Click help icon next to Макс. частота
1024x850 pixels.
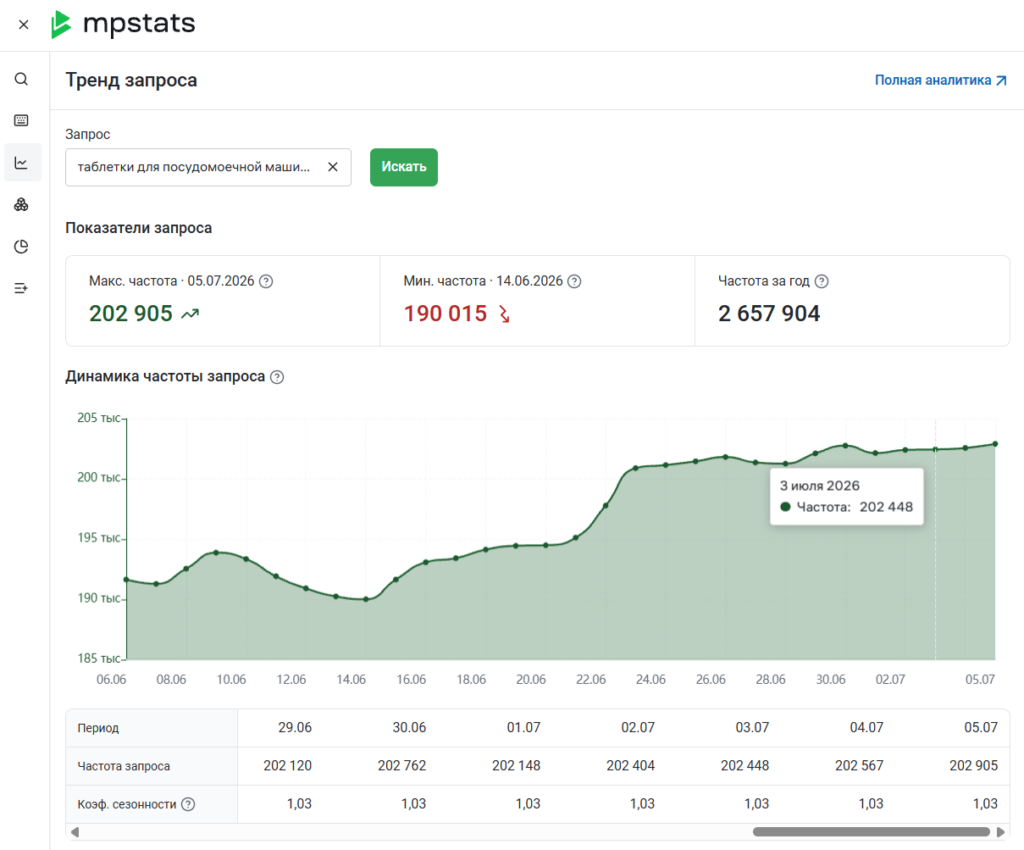click(266, 281)
